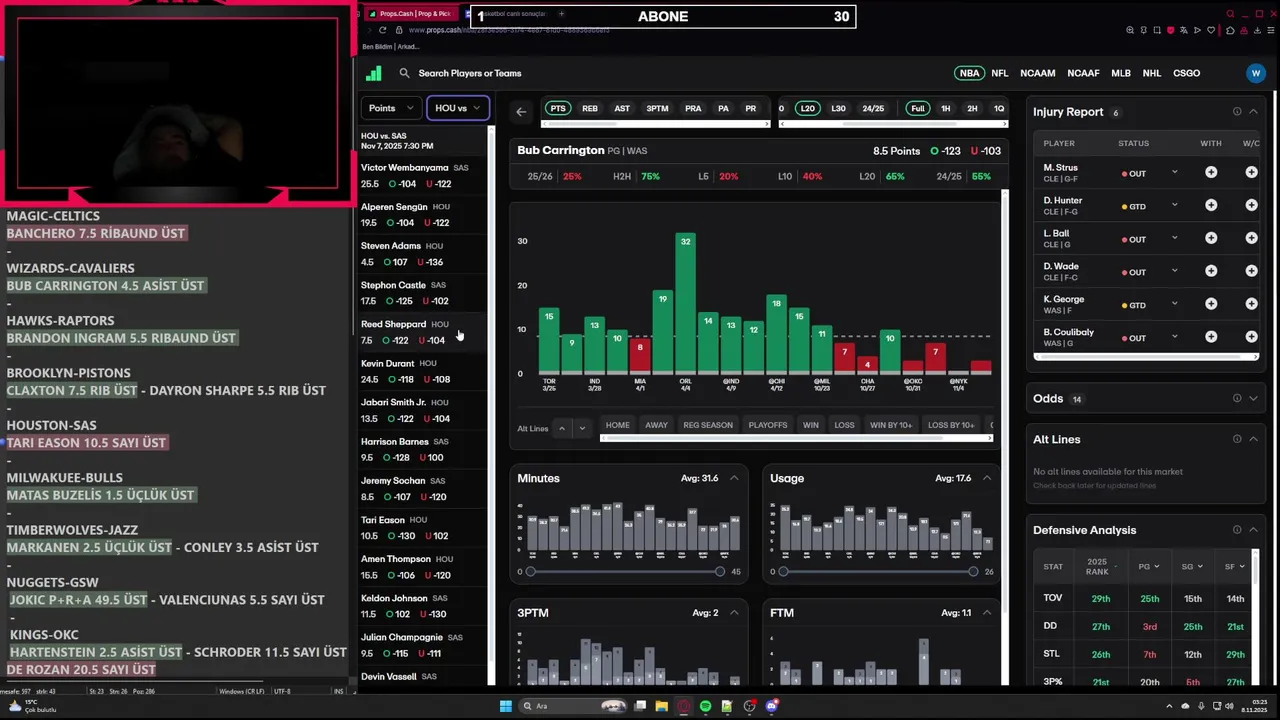Switch to NHL league tab

click(1152, 73)
